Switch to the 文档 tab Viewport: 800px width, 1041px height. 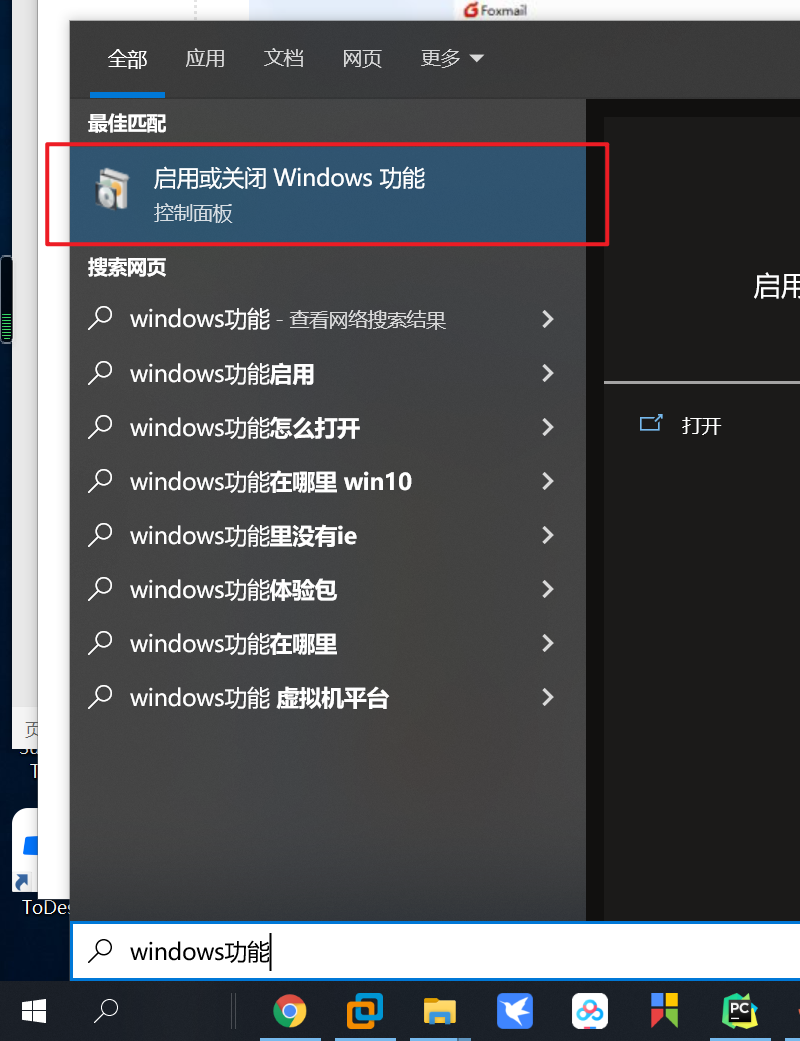(x=283, y=58)
